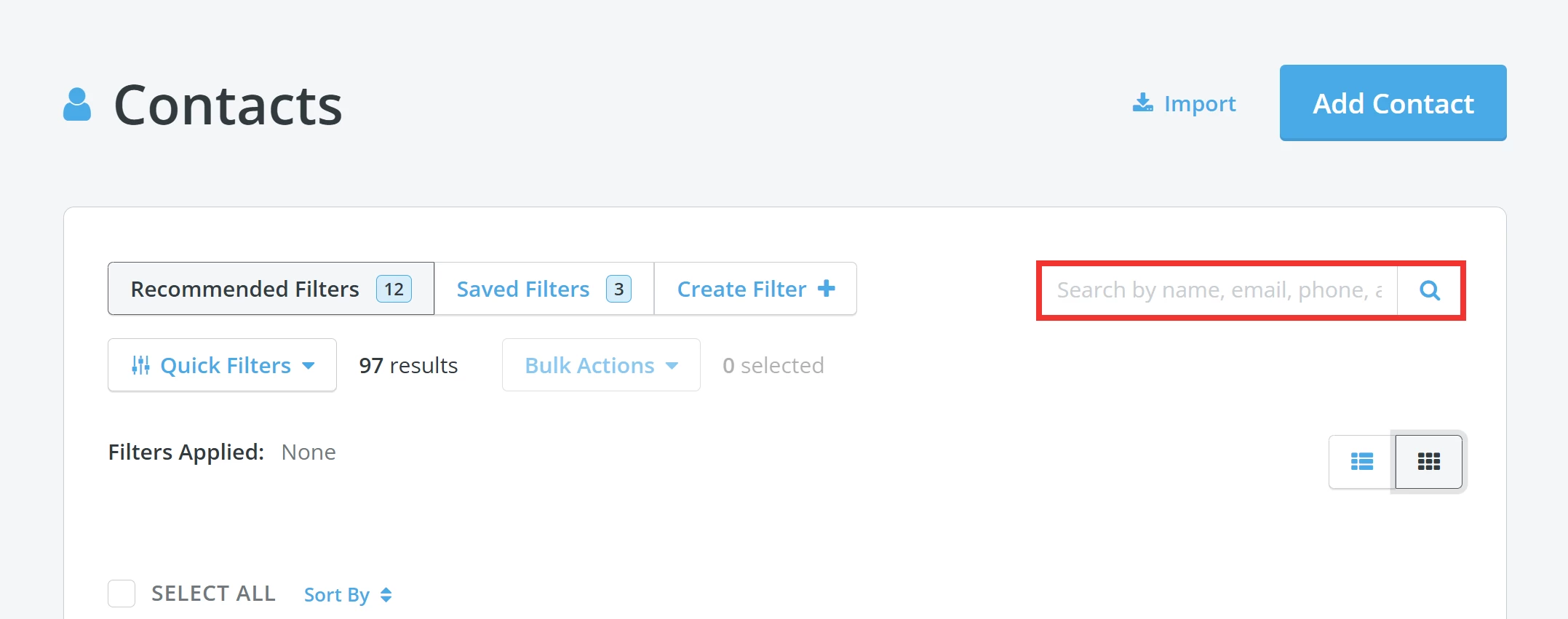1568x619 pixels.
Task: Click inside the search contacts field
Action: point(1215,289)
